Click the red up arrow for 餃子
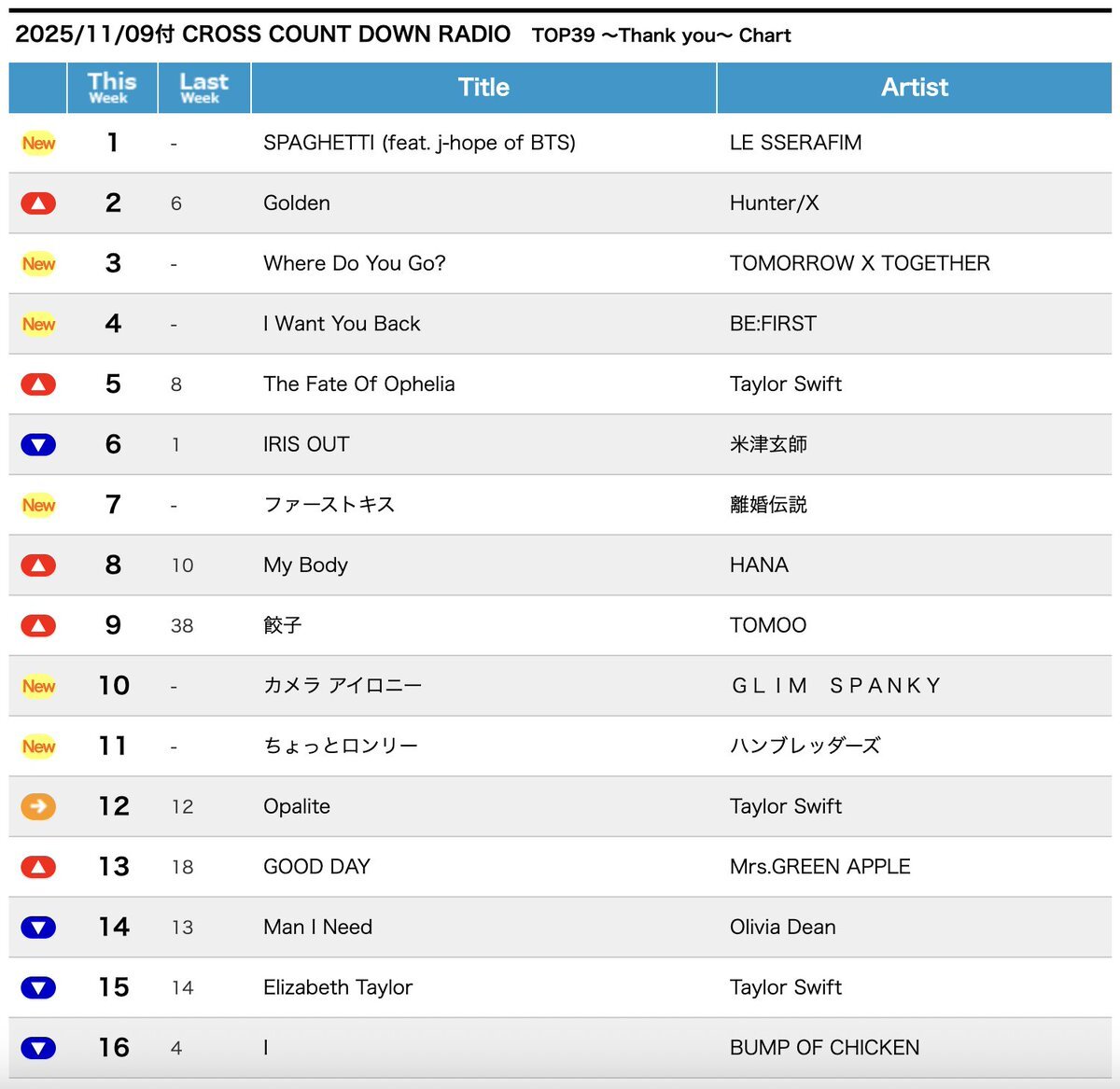 tap(38, 626)
